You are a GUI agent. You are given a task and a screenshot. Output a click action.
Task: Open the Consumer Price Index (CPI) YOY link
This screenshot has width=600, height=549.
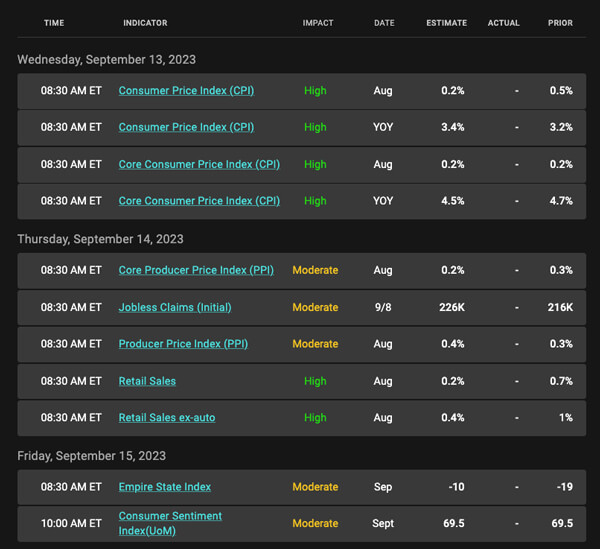186,127
